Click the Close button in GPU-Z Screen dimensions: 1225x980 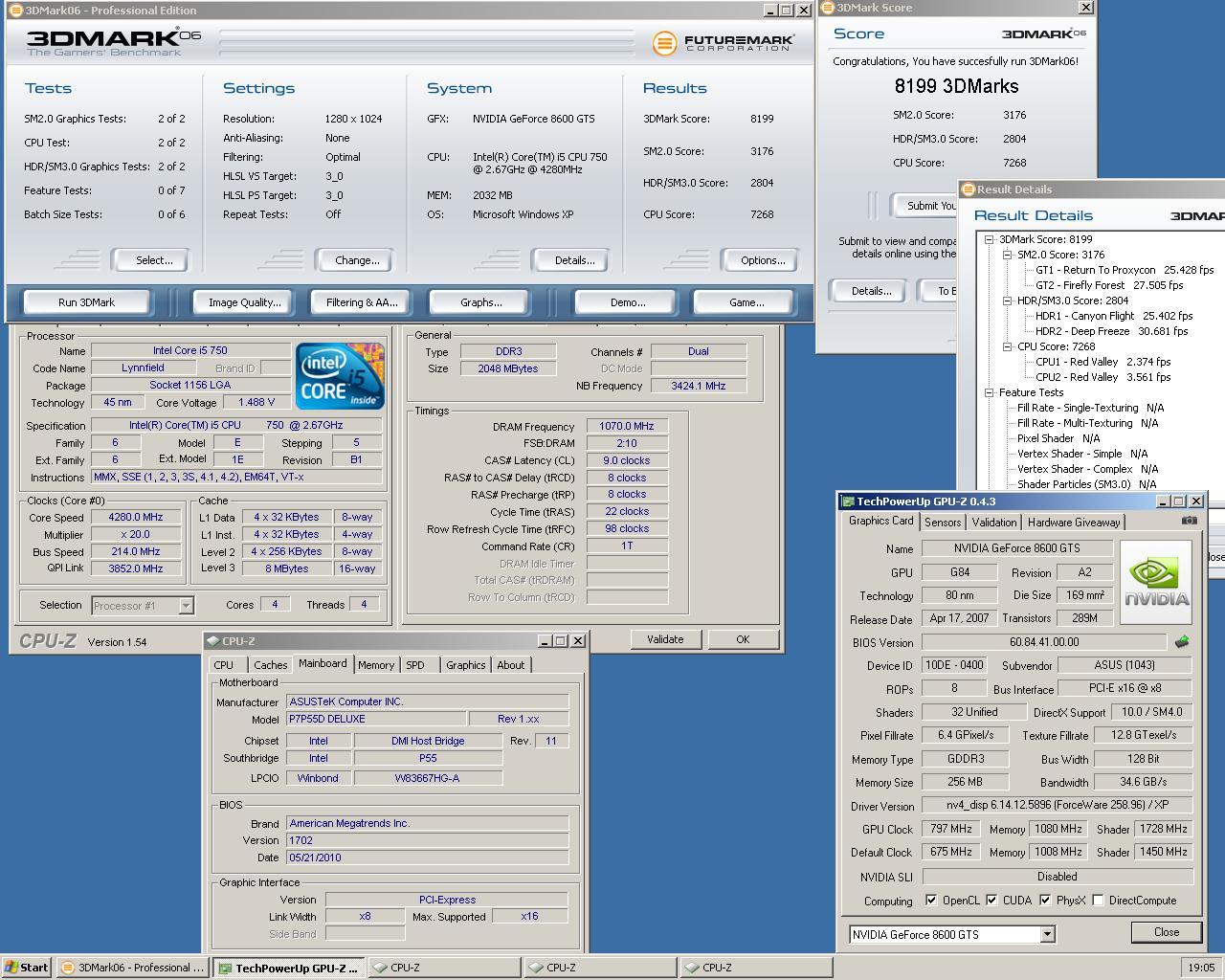pyautogui.click(x=1167, y=932)
